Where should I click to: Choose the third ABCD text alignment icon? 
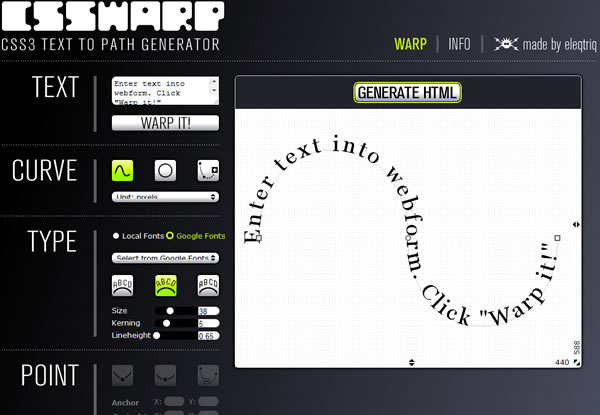coord(208,285)
